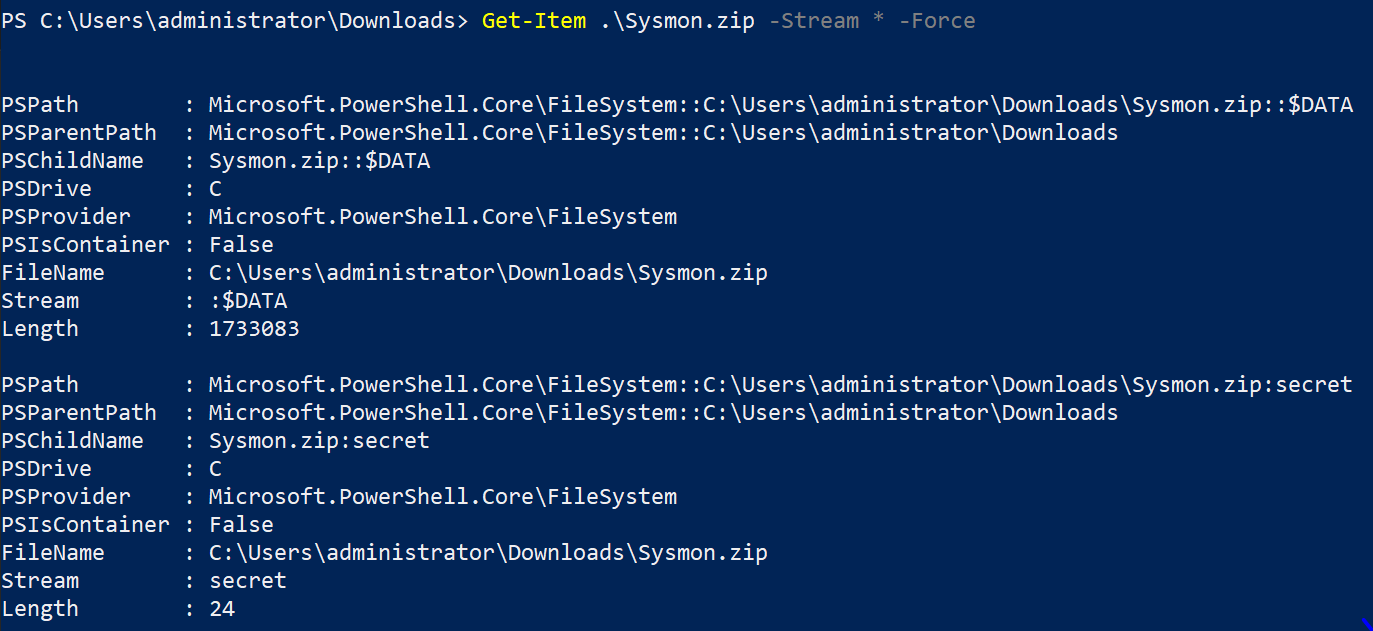Click PSParentPath value in the $DATA block
1373x631 pixels.
pos(663,133)
